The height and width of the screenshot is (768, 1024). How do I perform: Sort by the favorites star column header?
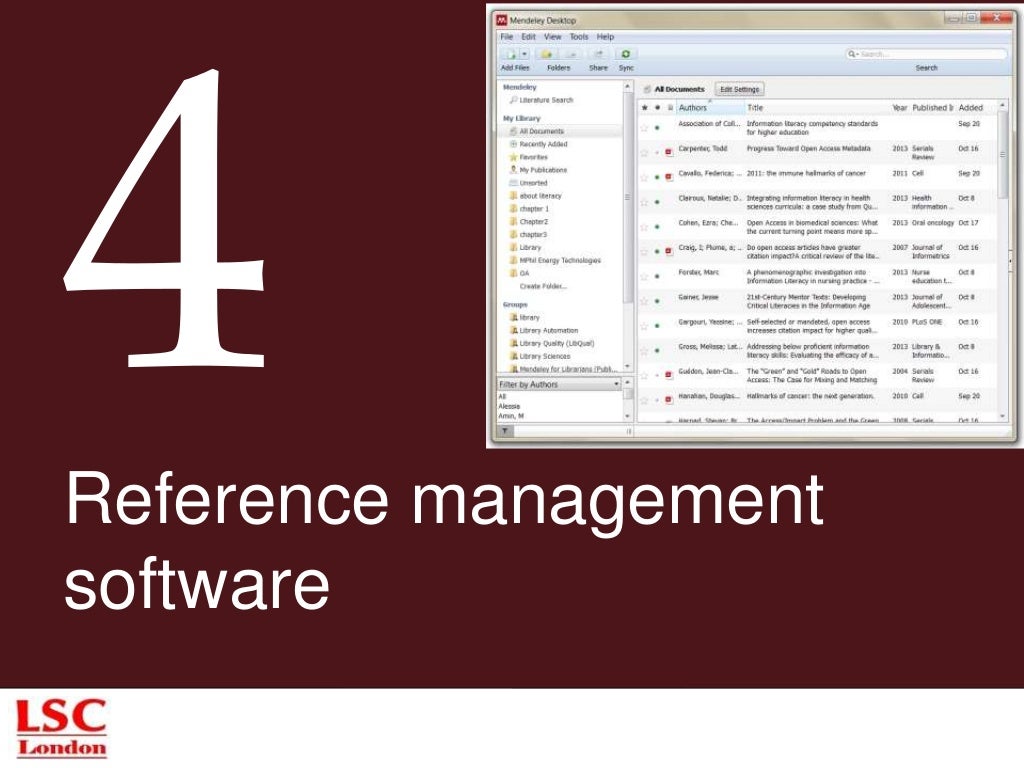[x=645, y=108]
